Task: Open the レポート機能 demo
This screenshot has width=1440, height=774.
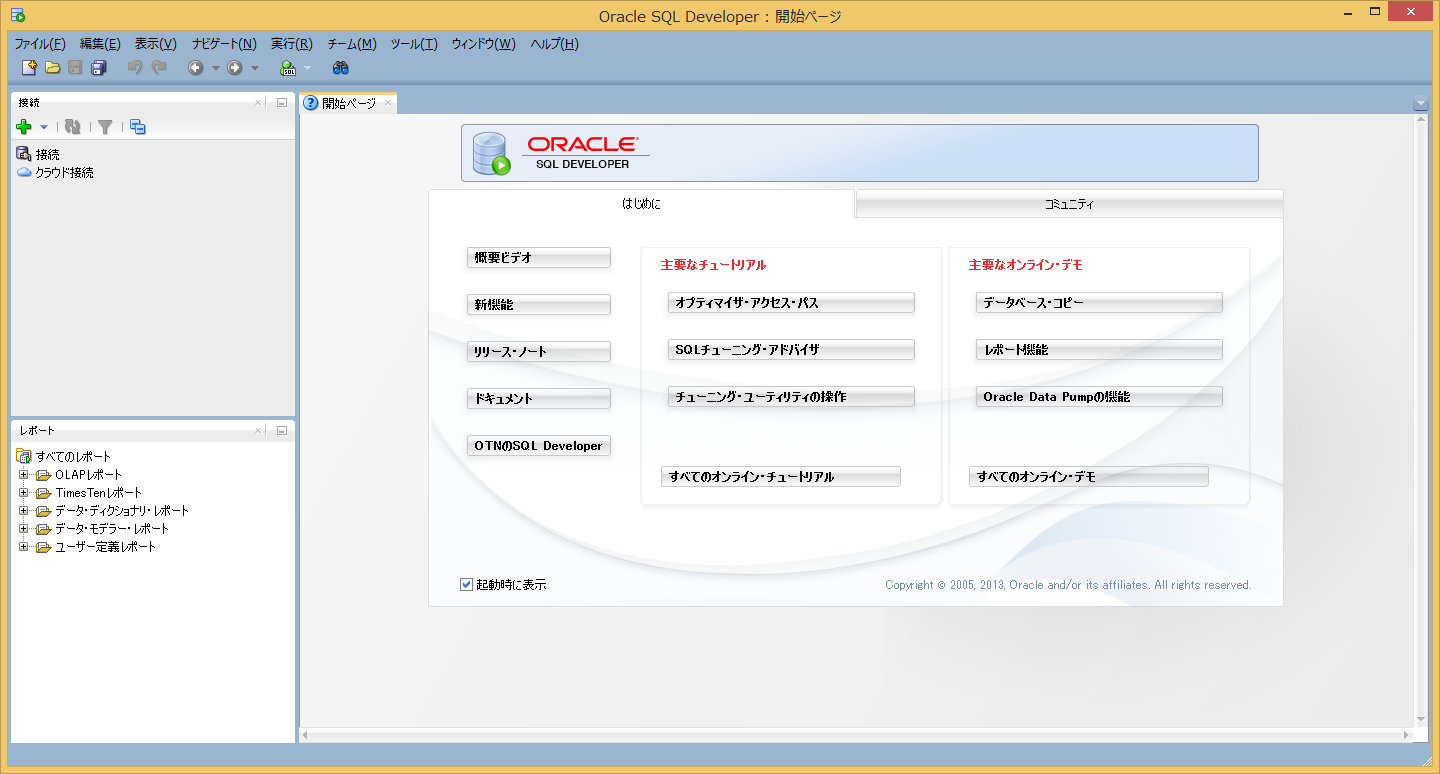Action: click(x=1099, y=350)
